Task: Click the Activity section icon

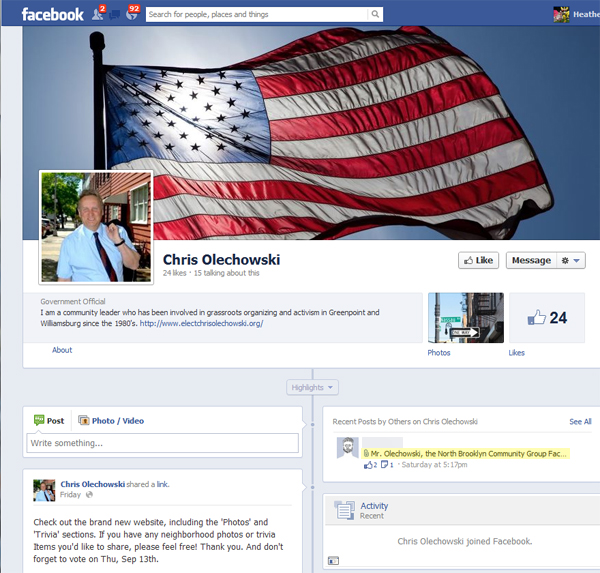Action: [x=344, y=510]
